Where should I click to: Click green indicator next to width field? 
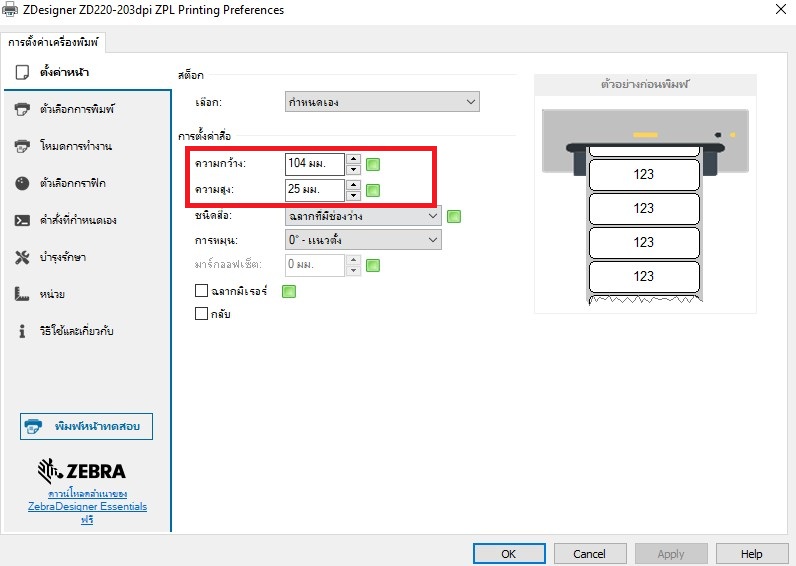pyautogui.click(x=373, y=164)
